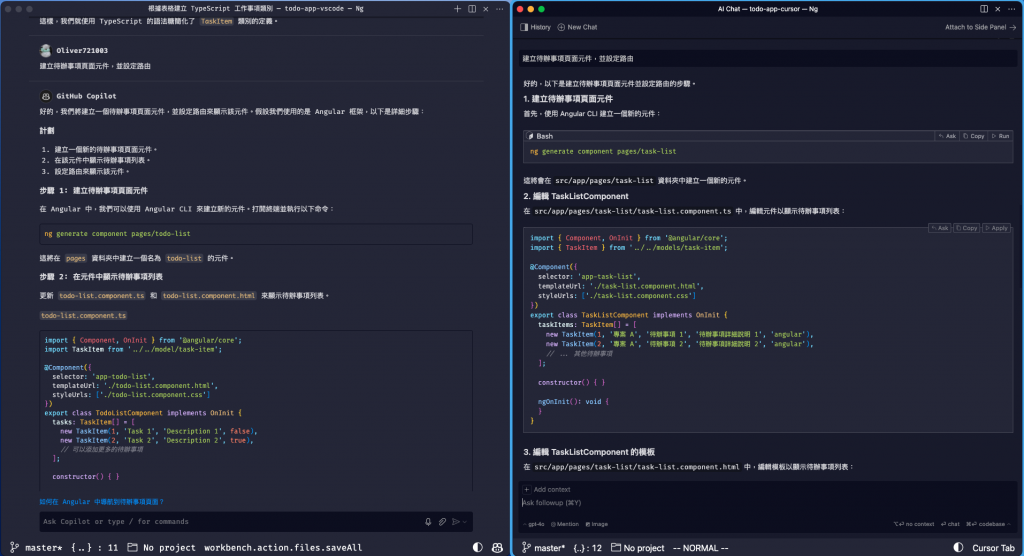Copy the TaskListComponent code block
Screen dimensions: 1024x556
click(966, 228)
